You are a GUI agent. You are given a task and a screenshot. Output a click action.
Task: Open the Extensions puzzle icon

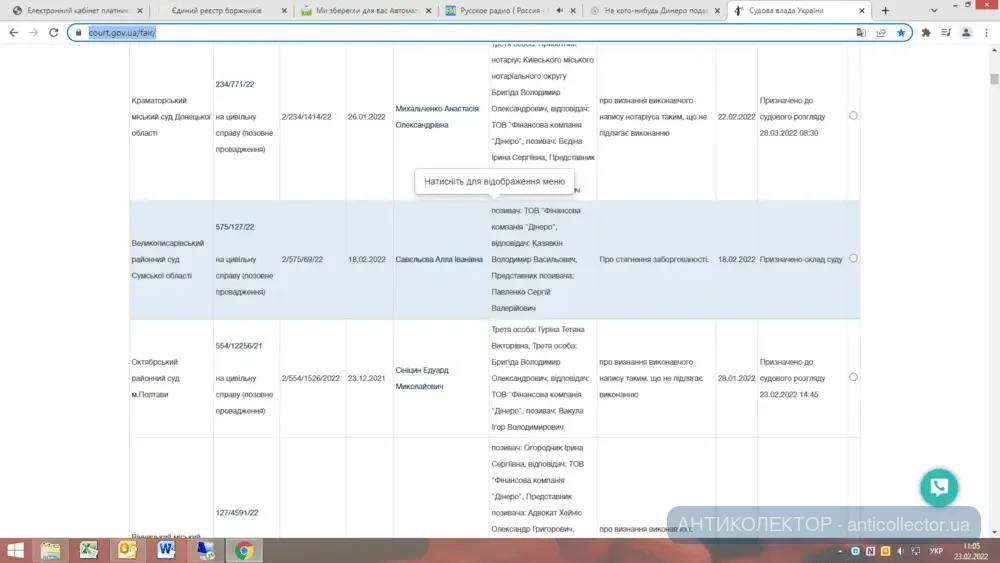(x=926, y=32)
